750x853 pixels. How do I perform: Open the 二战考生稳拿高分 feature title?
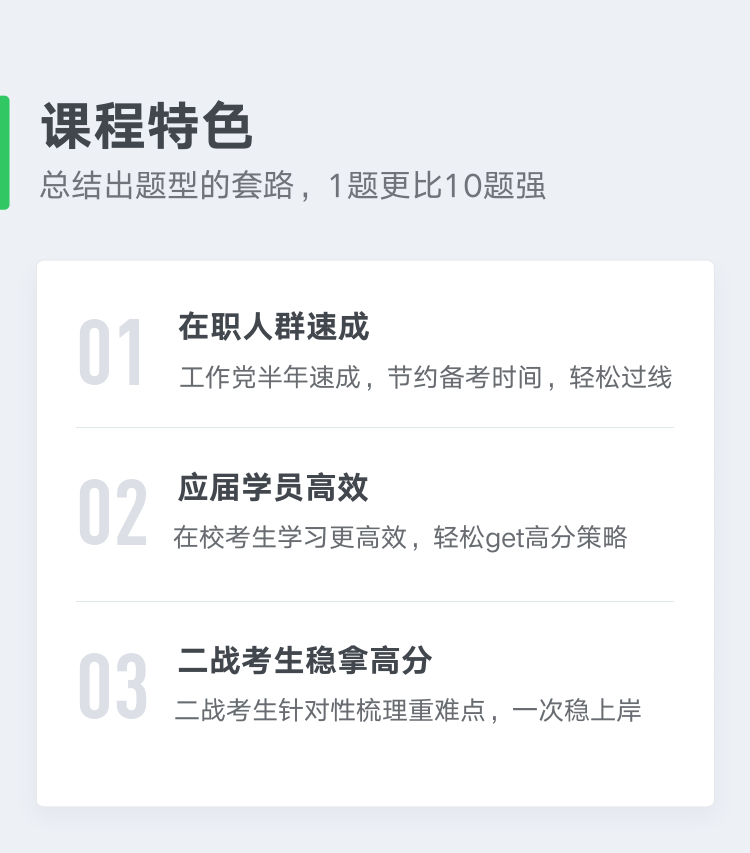[x=305, y=660]
